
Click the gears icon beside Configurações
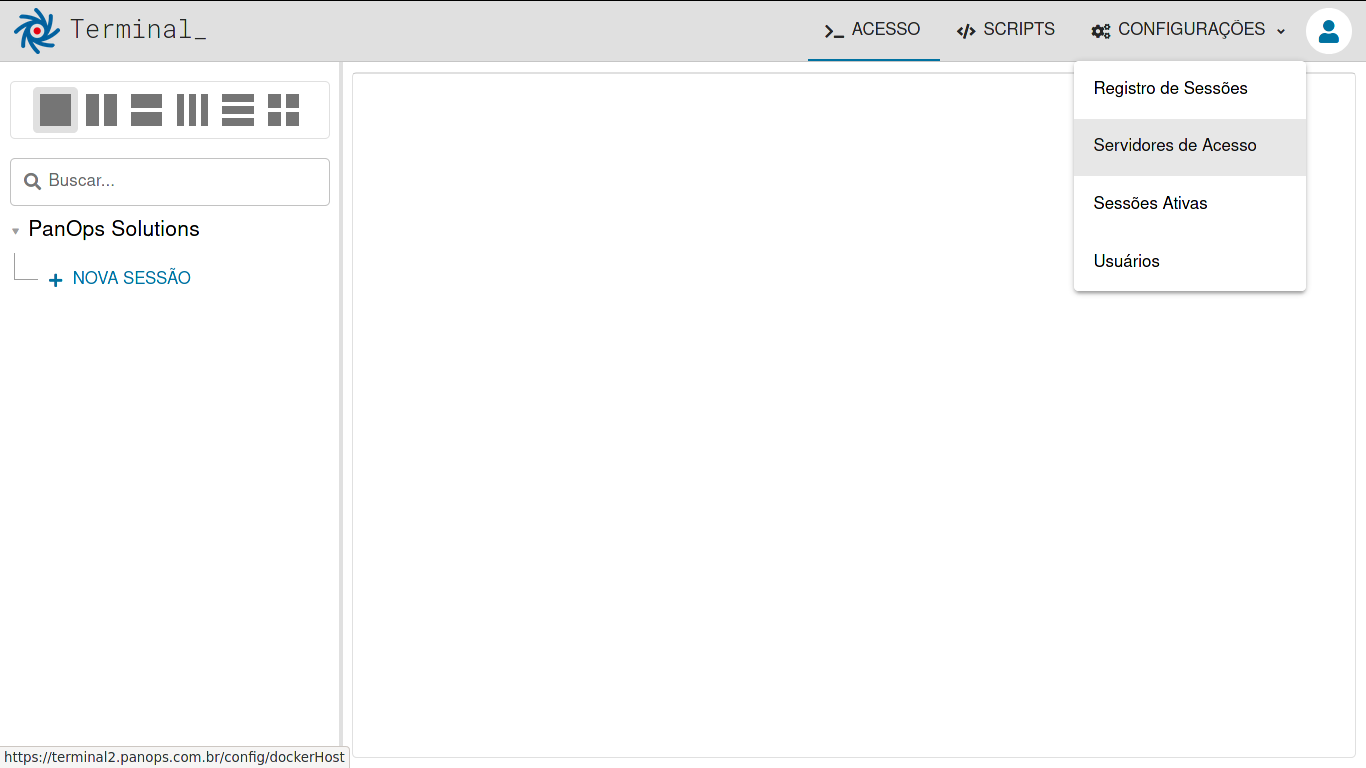[x=1101, y=31]
